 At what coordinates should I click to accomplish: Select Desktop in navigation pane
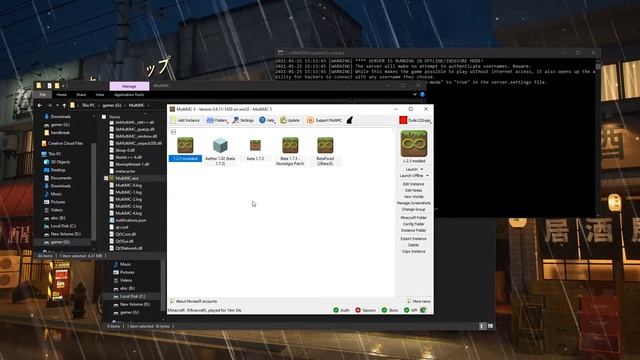pyautogui.click(x=55, y=170)
